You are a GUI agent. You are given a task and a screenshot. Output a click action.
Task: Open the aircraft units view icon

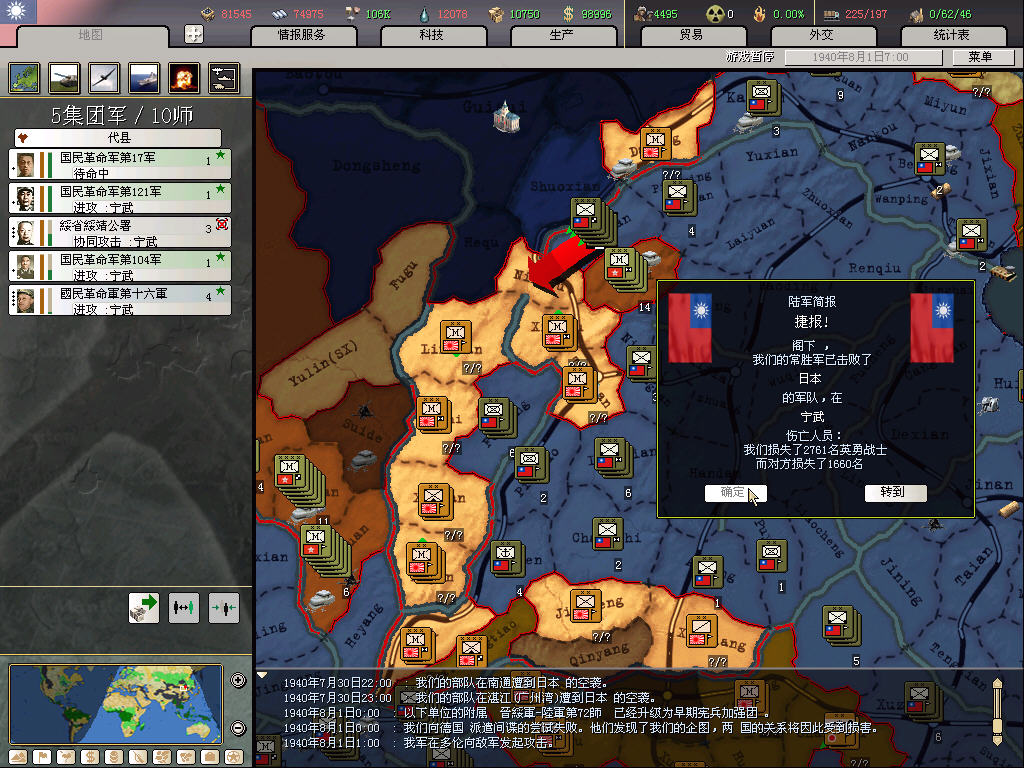104,78
